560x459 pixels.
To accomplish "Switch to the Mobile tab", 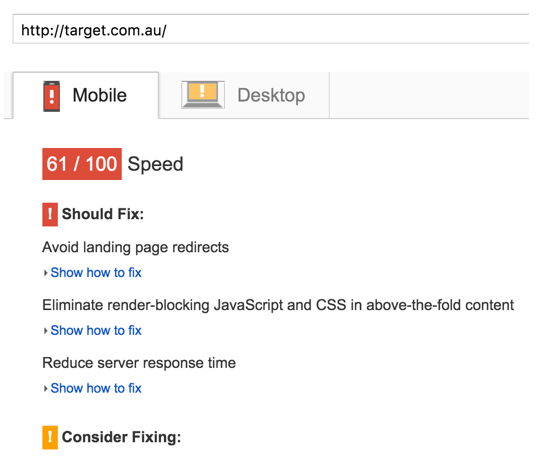I will (x=86, y=95).
